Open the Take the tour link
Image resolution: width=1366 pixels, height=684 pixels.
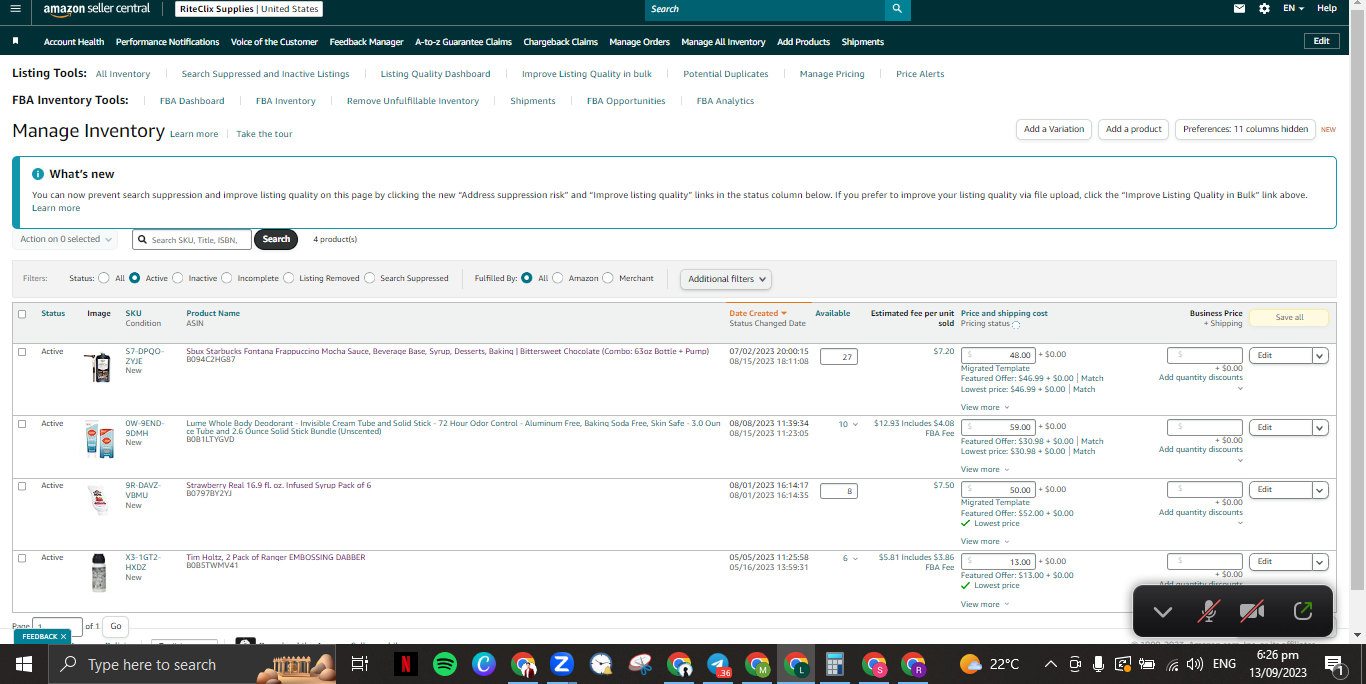coord(264,134)
